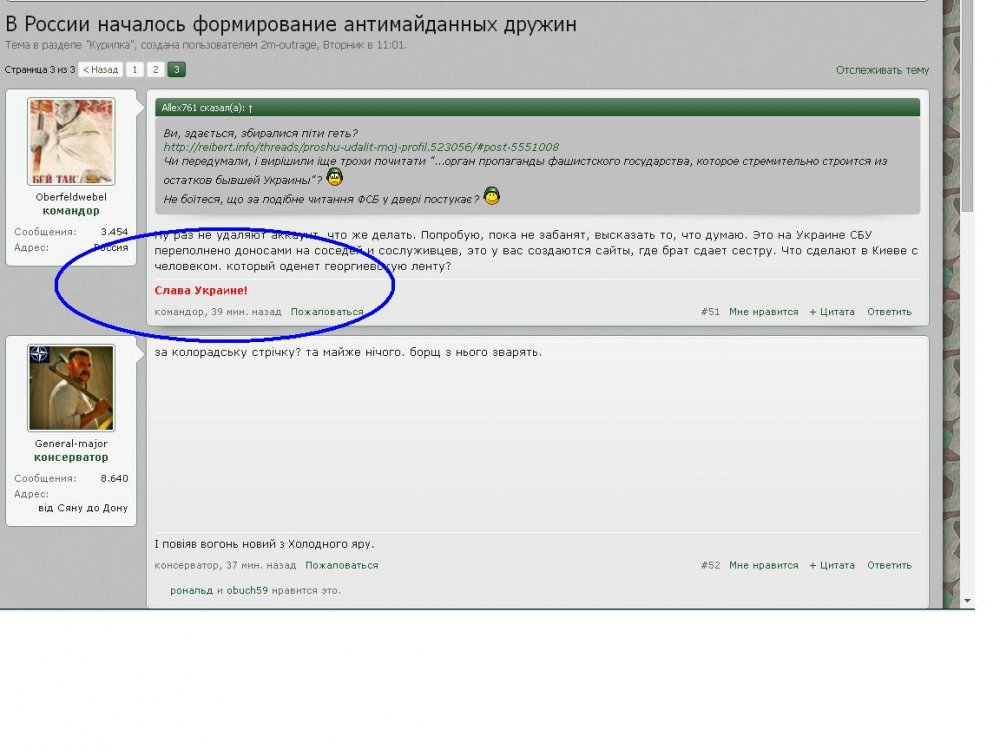This screenshot has height=750, width=1000.
Task: Open page 2 of the thread
Action: [x=156, y=70]
